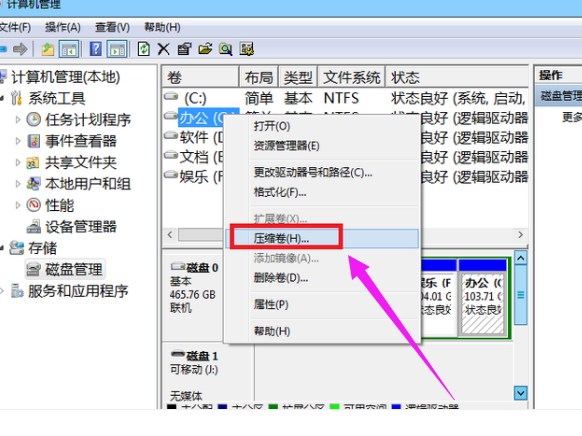Expand the 事件查看器 tree node

point(18,141)
